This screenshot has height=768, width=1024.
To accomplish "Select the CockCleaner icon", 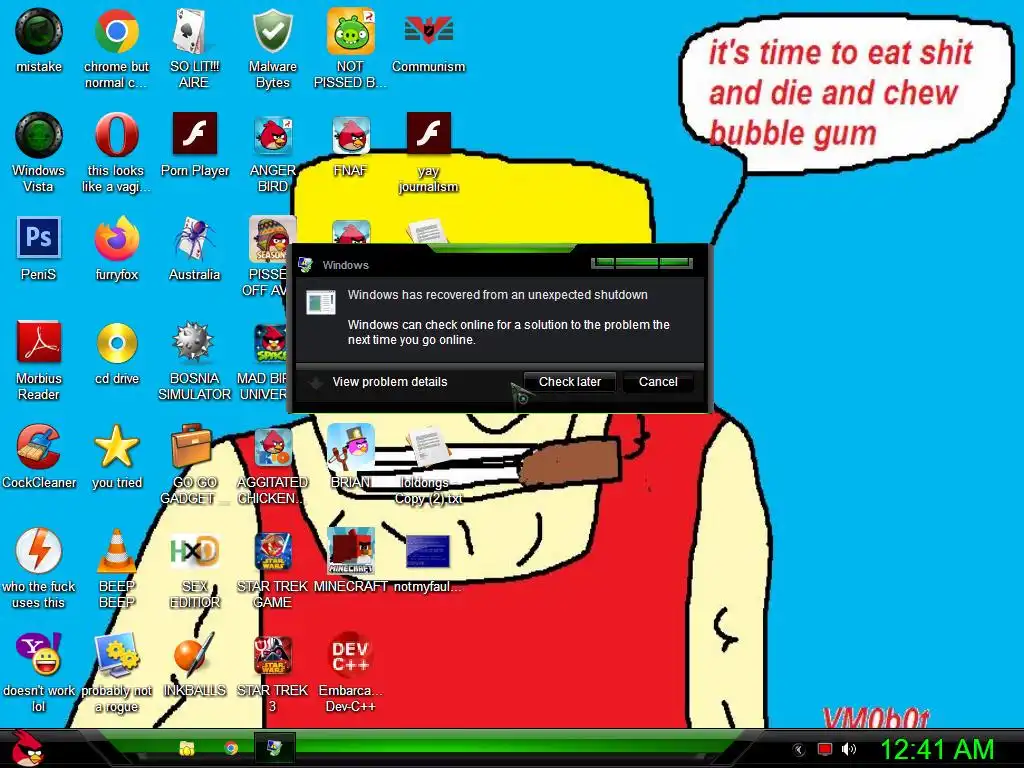I will point(39,456).
